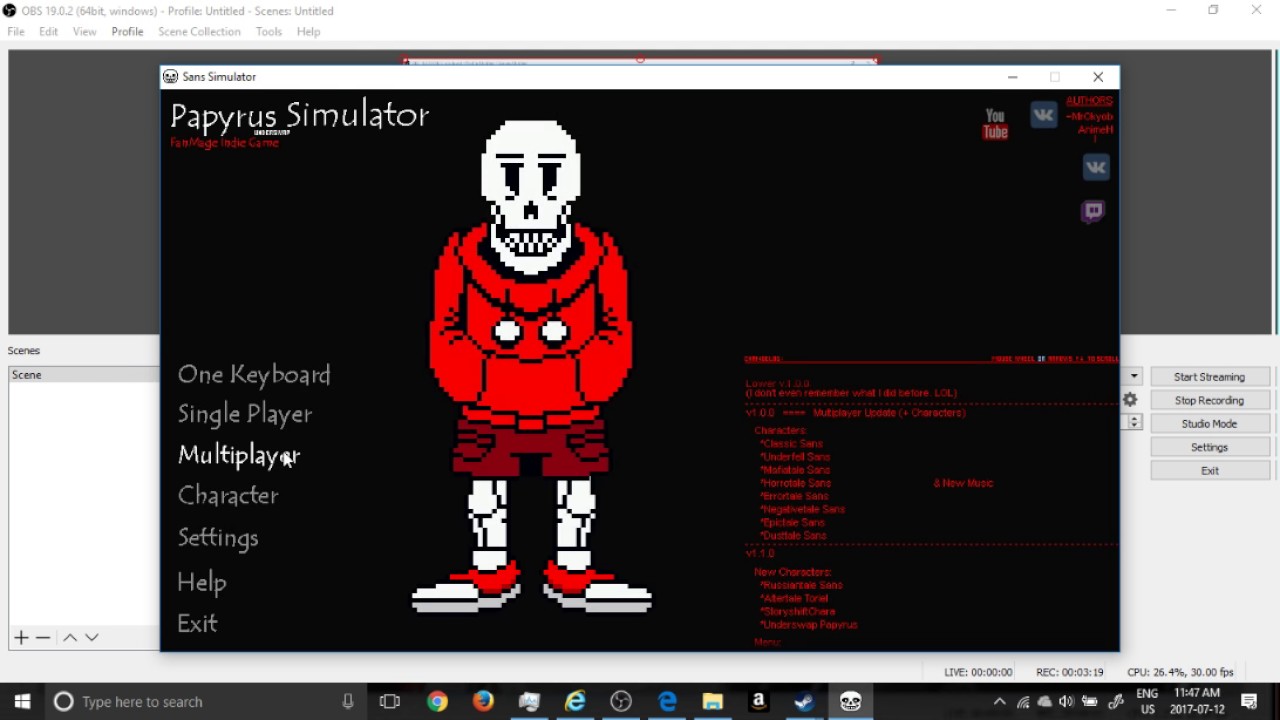Move scene up with up arrow
This screenshot has width=1280, height=720.
click(x=70, y=637)
